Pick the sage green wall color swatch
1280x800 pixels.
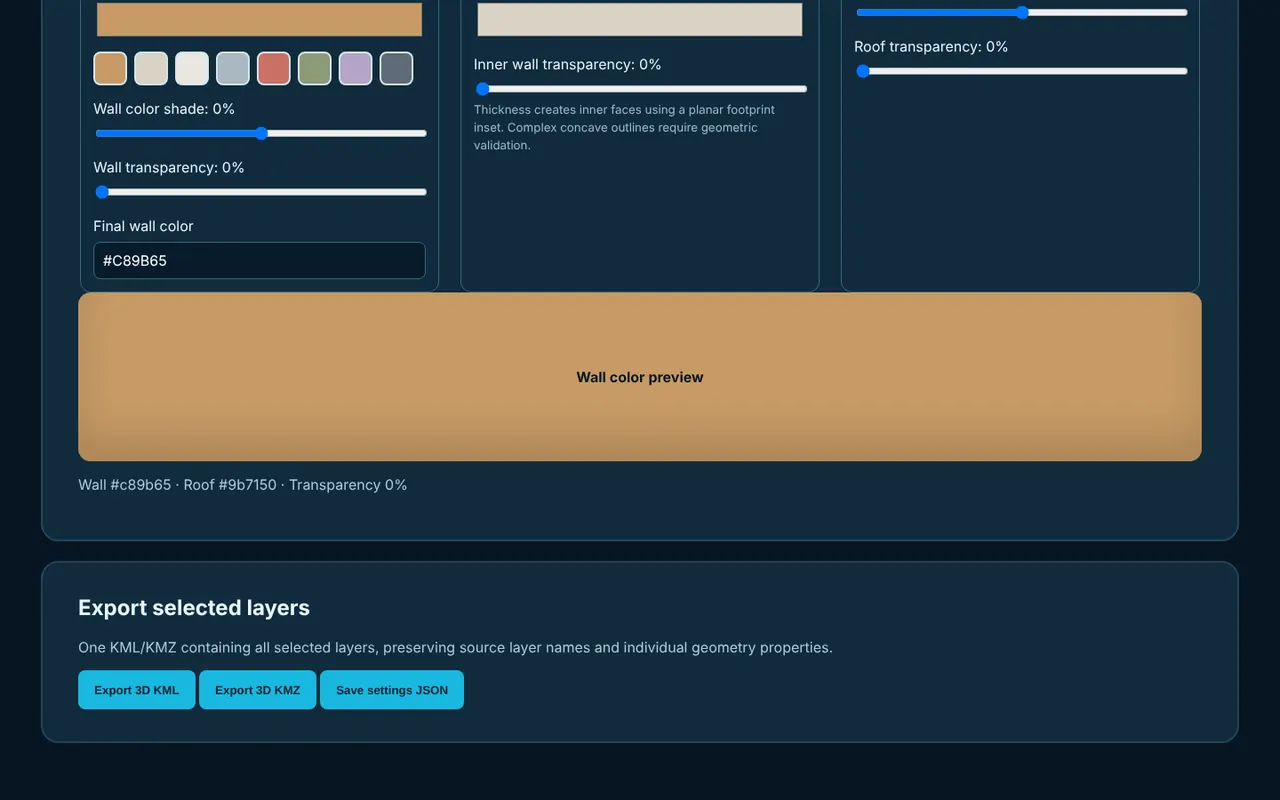pyautogui.click(x=315, y=69)
